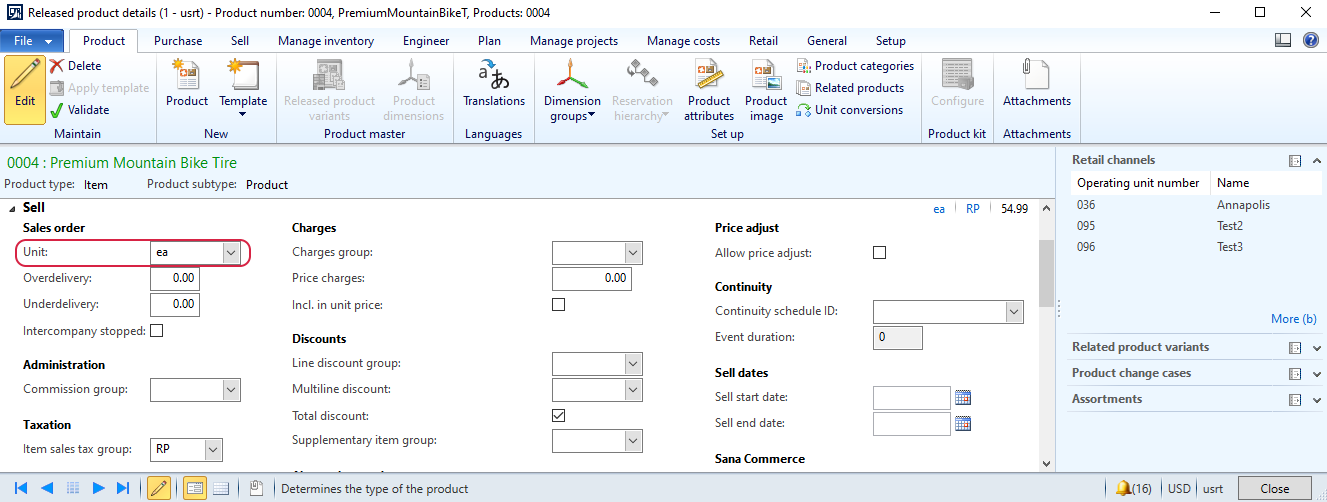Create a new Product via ribbon icon
Screen dimensions: 1327x502
coord(187,84)
